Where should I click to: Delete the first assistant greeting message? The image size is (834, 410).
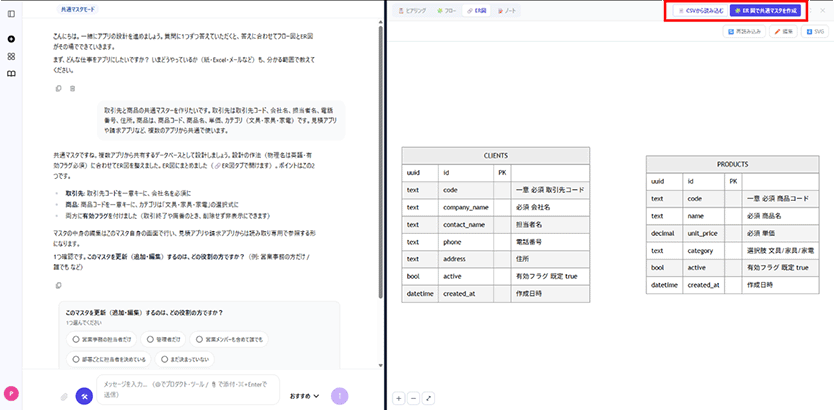[72, 88]
